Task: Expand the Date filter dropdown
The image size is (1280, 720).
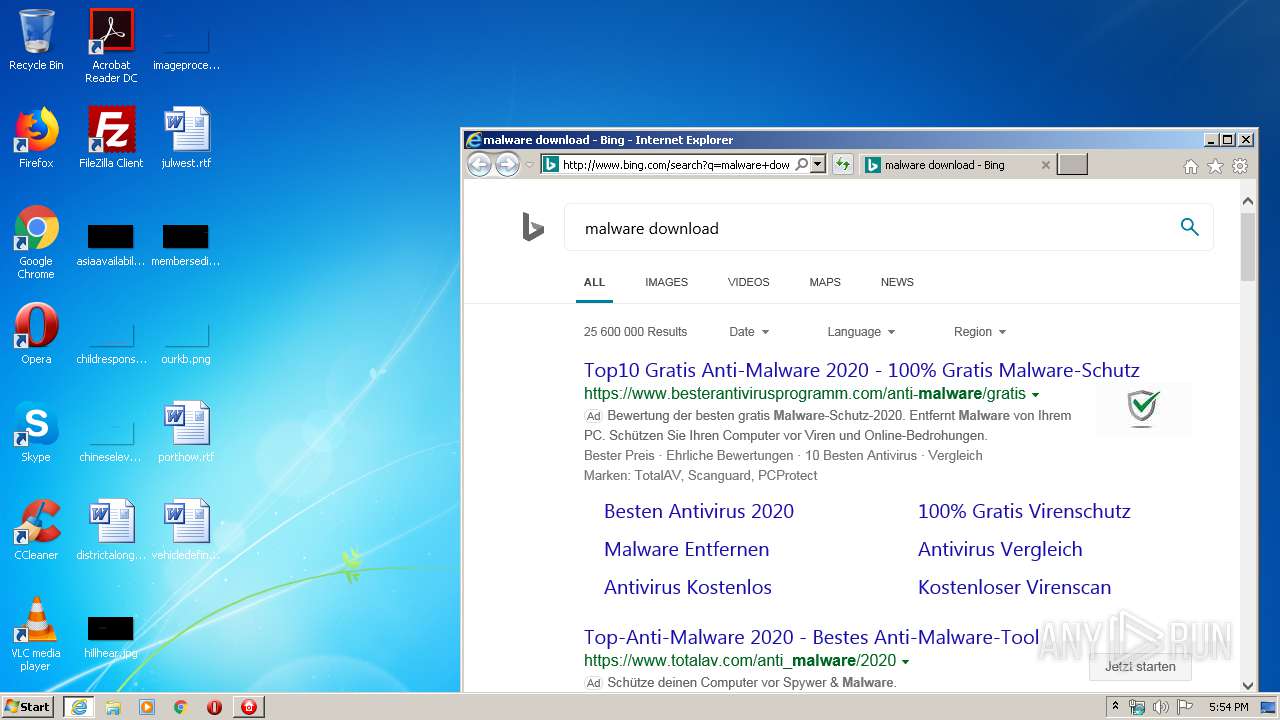Action: point(749,332)
